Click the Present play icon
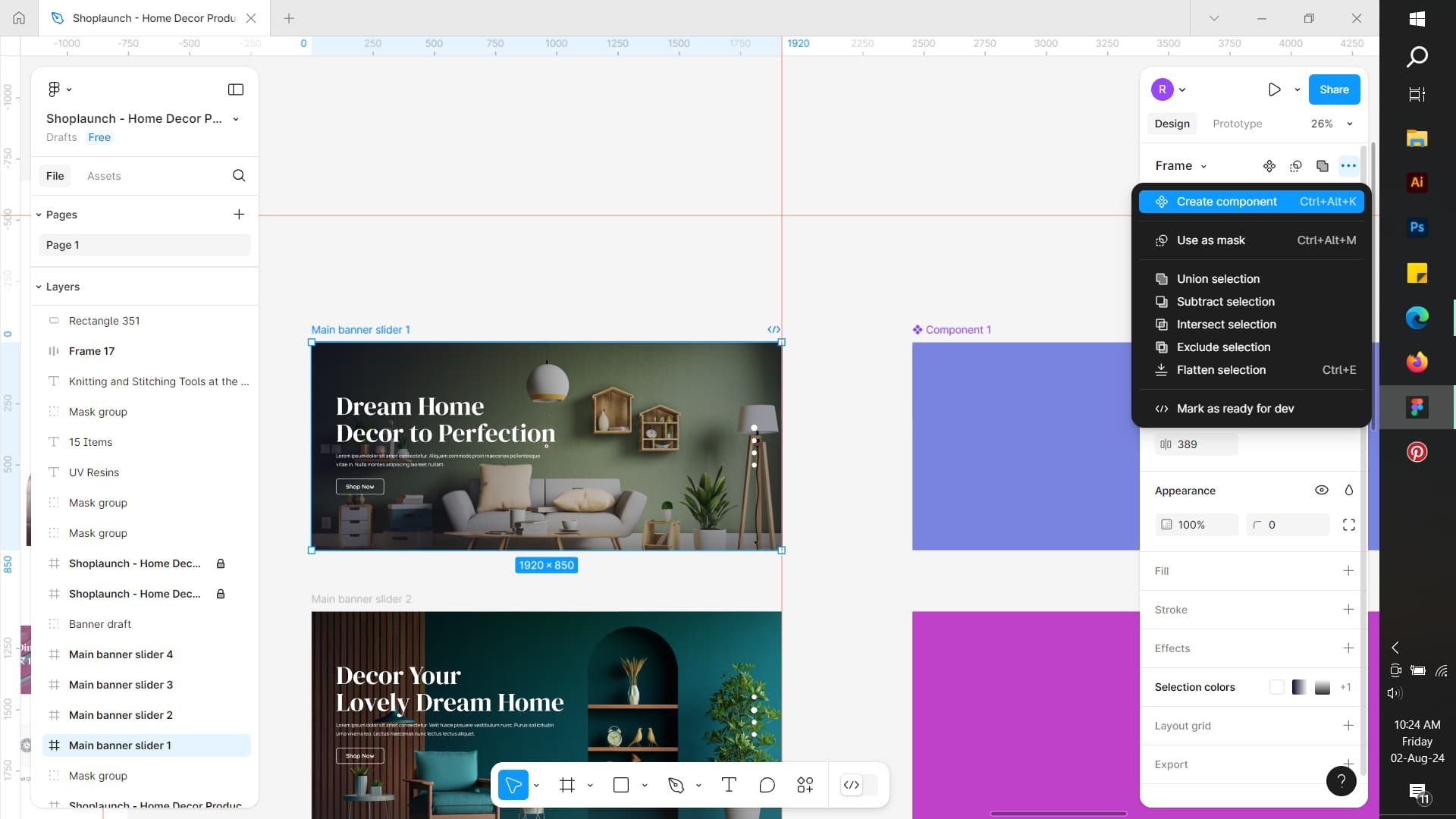Image resolution: width=1456 pixels, height=819 pixels. pos(1275,89)
